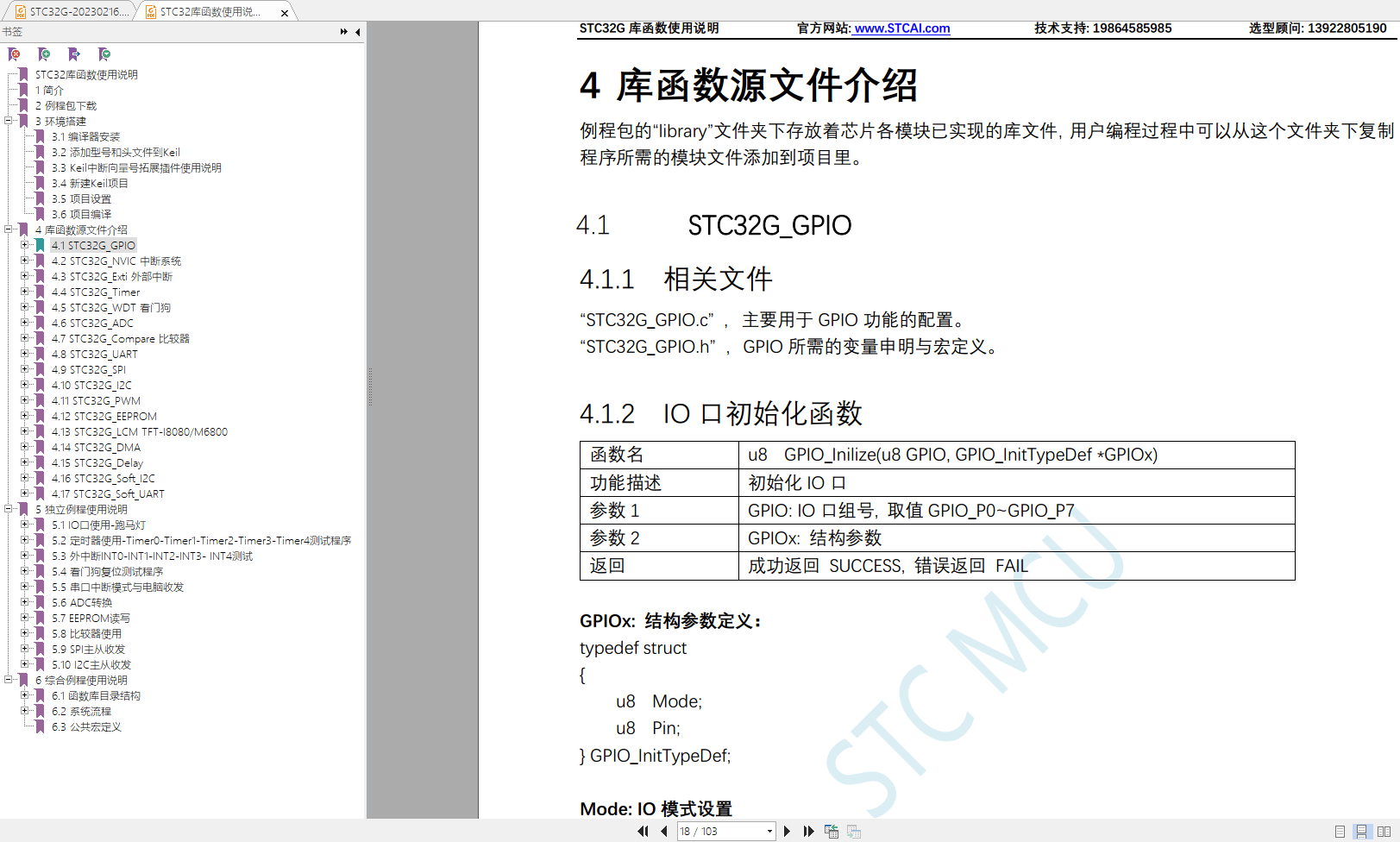Click the add bookmark icon
The height and width of the screenshot is (842, 1400).
coord(44,54)
